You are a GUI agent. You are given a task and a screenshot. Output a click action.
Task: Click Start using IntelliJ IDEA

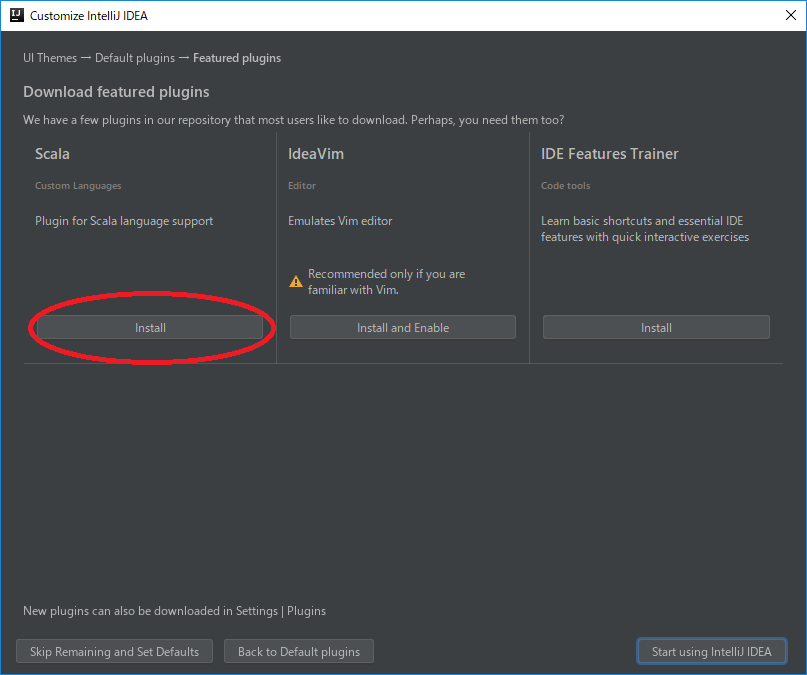coord(711,651)
